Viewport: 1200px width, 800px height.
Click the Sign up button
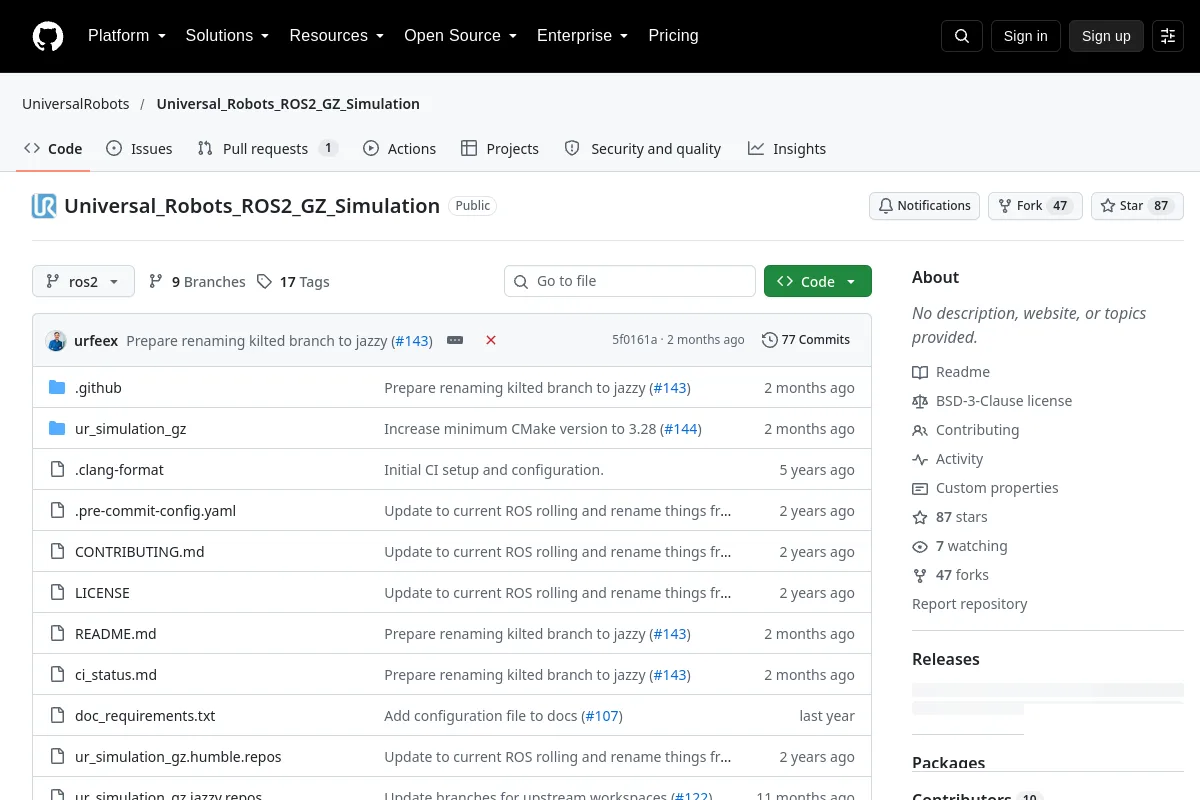[1106, 36]
